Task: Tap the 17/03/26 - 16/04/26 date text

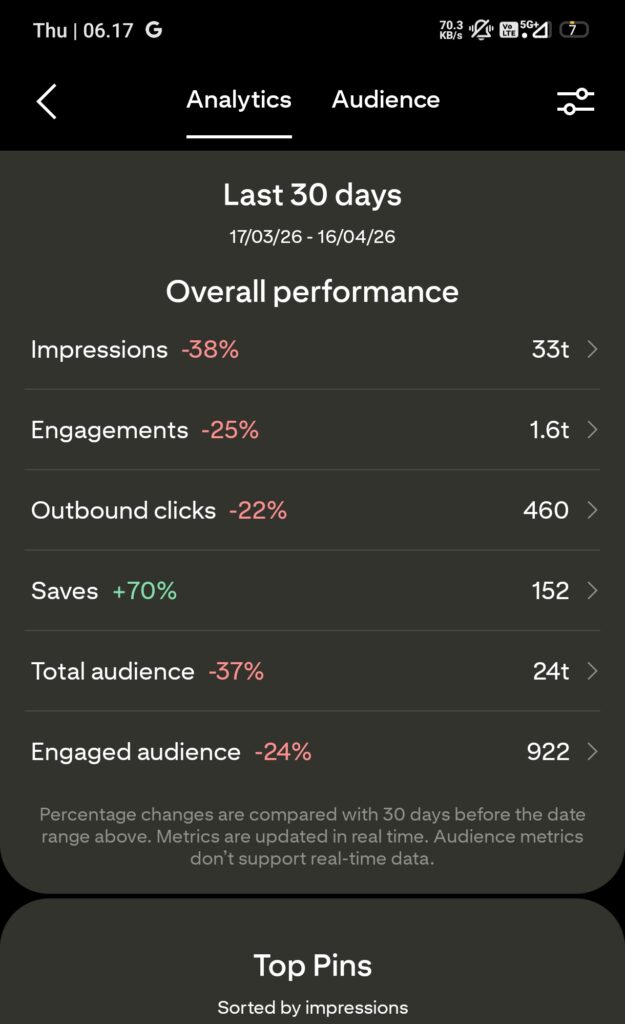Action: (312, 237)
